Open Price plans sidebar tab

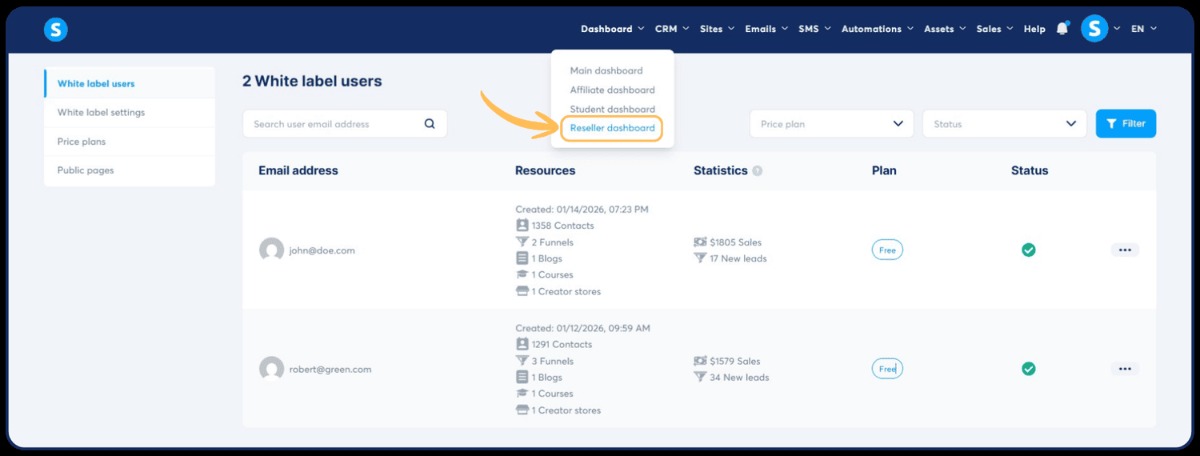click(129, 141)
